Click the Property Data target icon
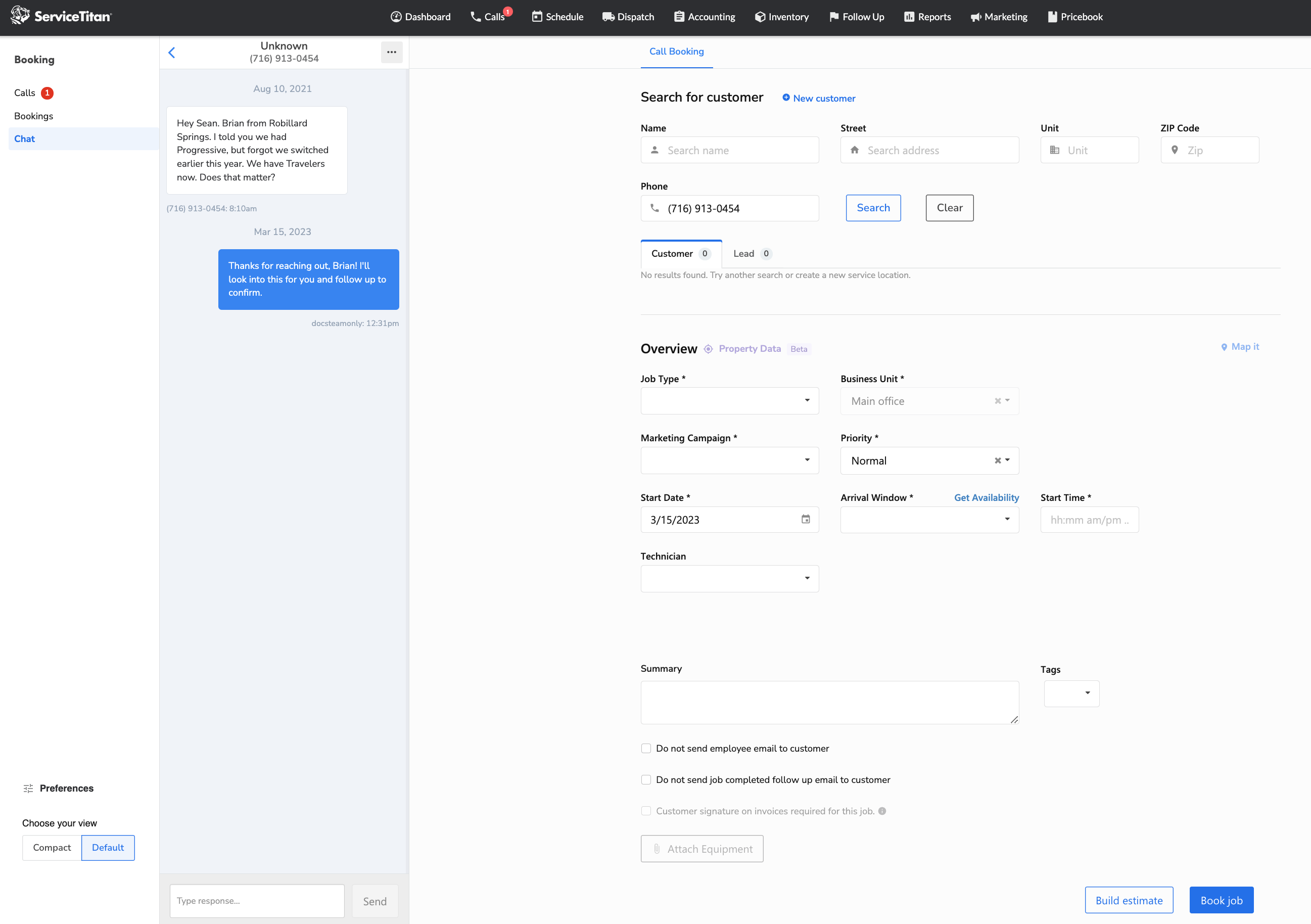 coord(708,349)
